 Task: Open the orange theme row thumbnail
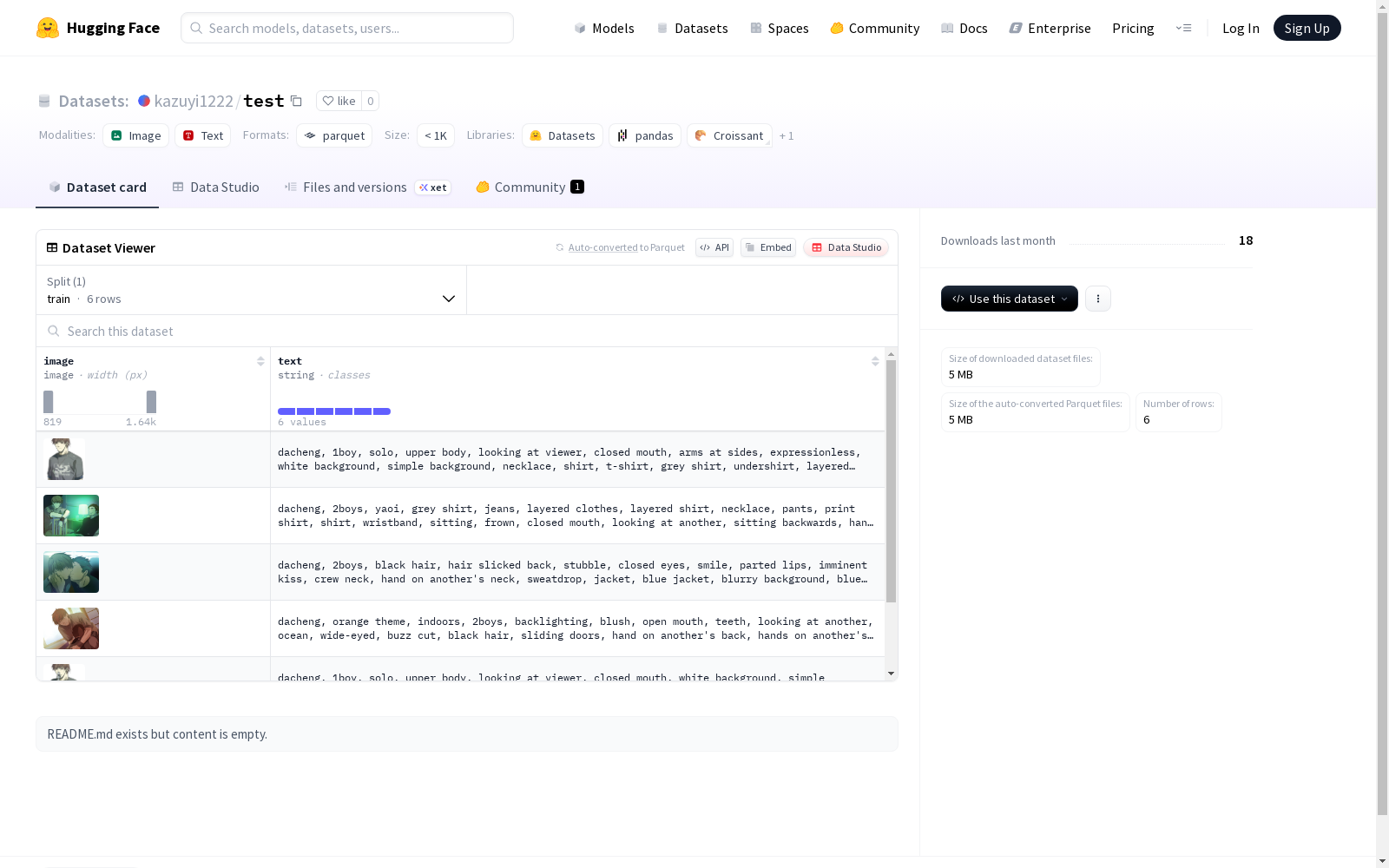tap(71, 628)
